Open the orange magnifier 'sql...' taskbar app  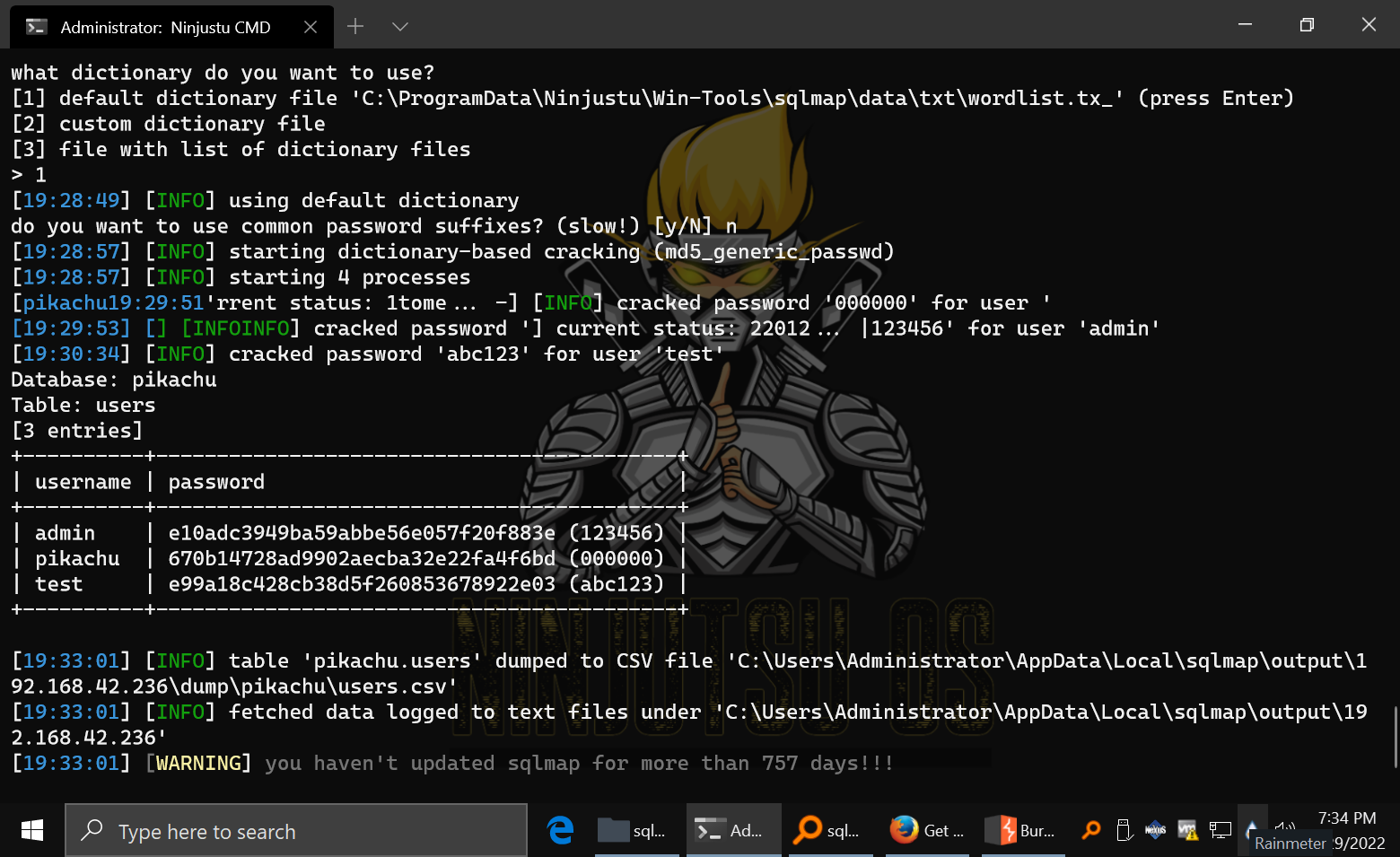click(x=830, y=830)
